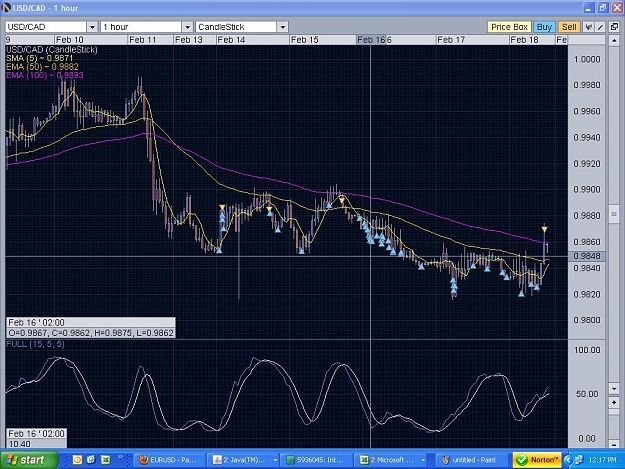Click the SMA (5) indicator label

click(x=39, y=58)
